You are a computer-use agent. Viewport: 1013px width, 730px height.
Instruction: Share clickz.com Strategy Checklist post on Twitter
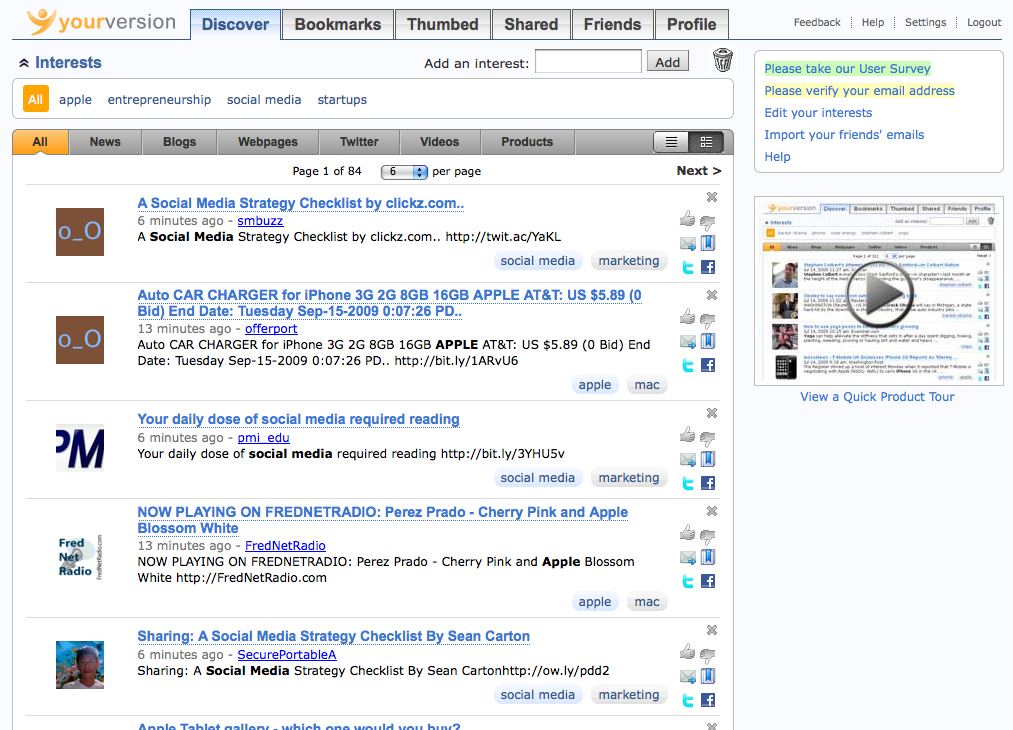(688, 267)
